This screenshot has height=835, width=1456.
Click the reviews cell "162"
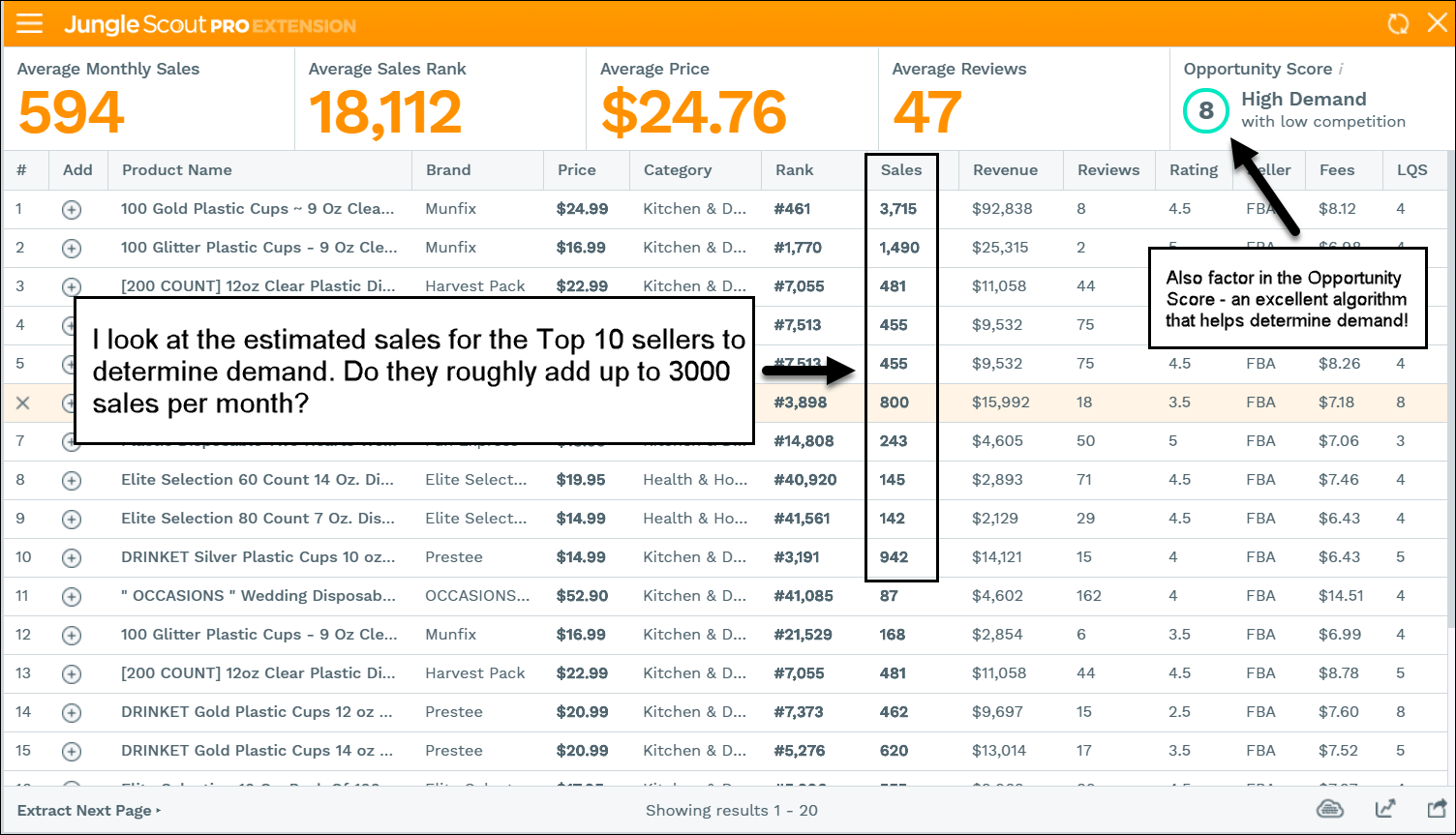(1089, 596)
